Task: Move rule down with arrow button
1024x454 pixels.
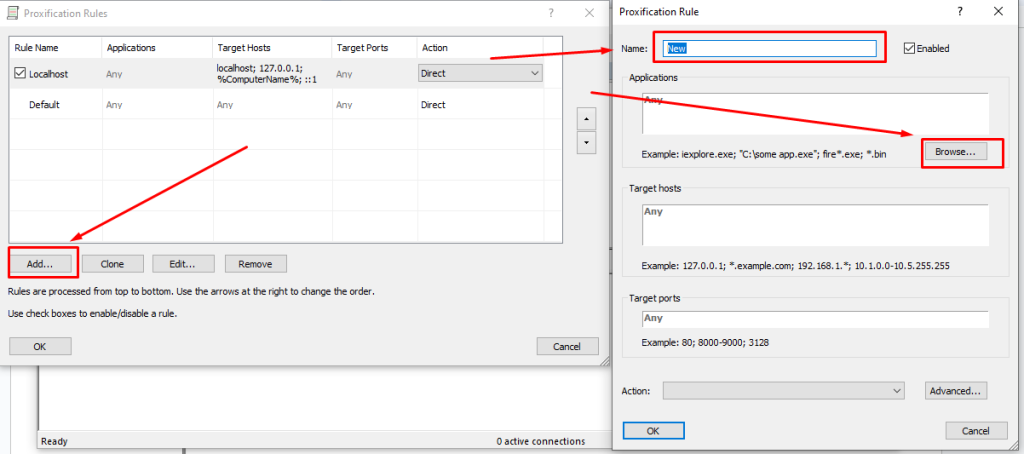Action: (586, 142)
